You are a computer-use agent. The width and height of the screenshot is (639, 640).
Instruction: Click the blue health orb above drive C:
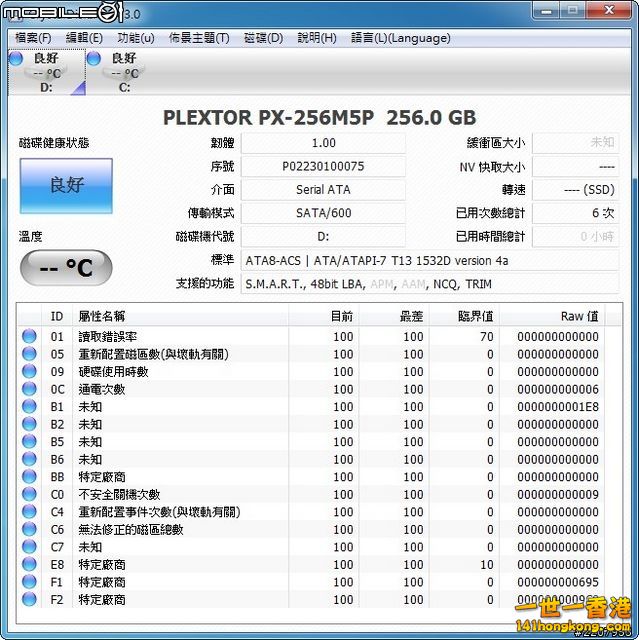(94, 59)
